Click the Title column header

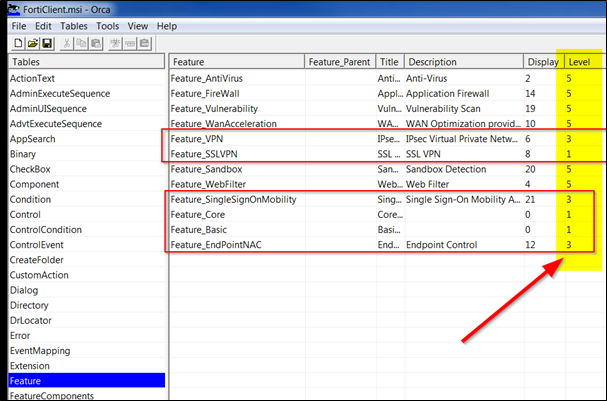click(x=390, y=62)
